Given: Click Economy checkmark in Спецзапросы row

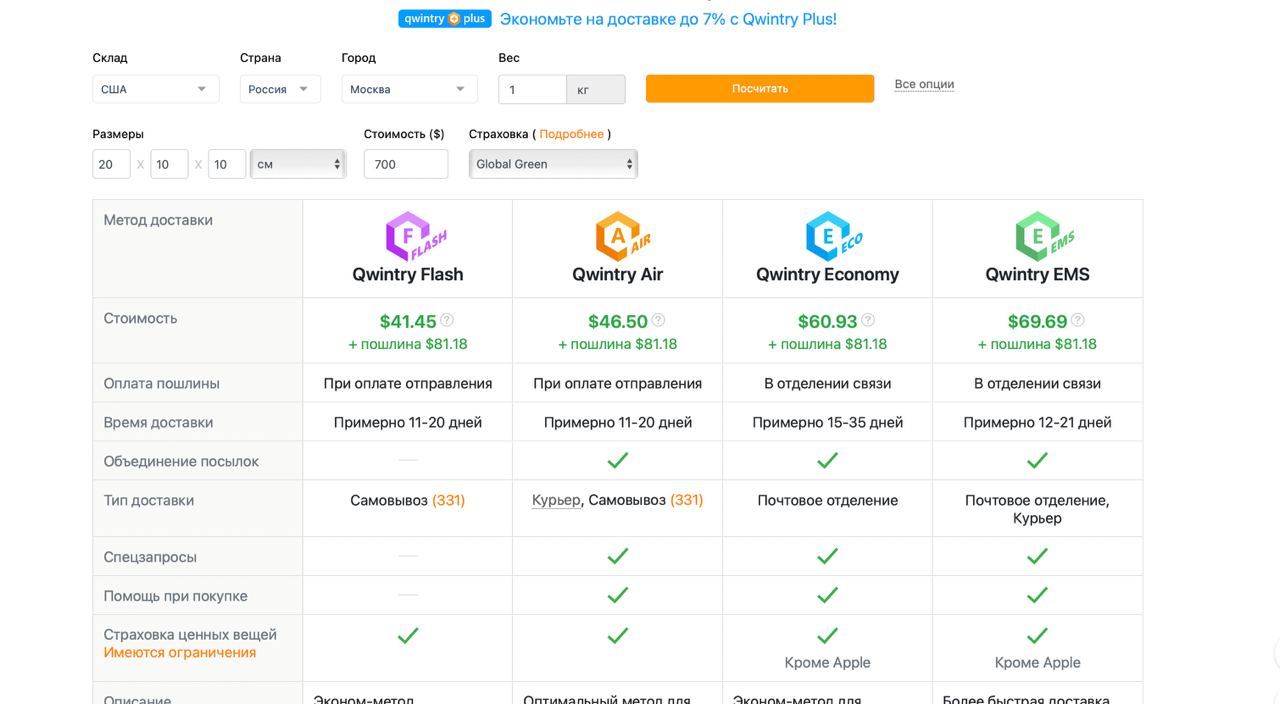Looking at the screenshot, I should click(827, 556).
